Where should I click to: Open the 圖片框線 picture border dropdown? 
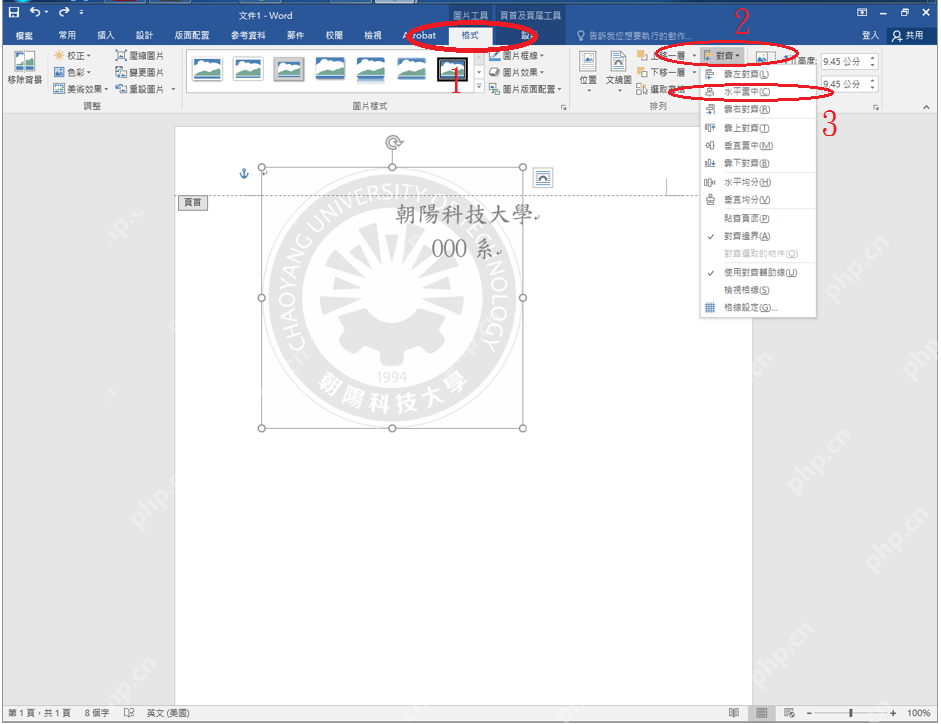click(x=516, y=55)
